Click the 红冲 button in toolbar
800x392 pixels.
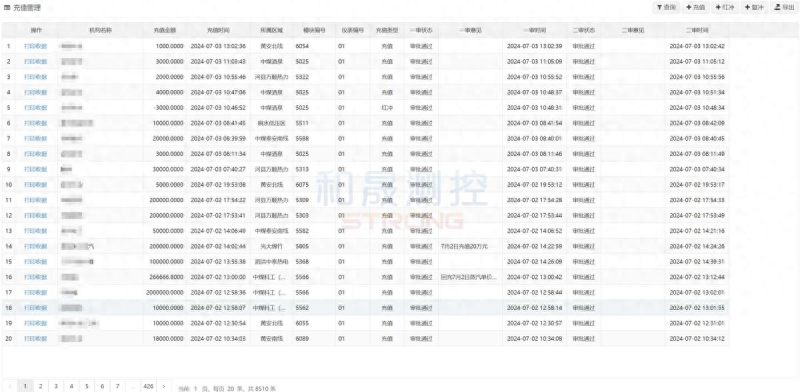click(724, 7)
